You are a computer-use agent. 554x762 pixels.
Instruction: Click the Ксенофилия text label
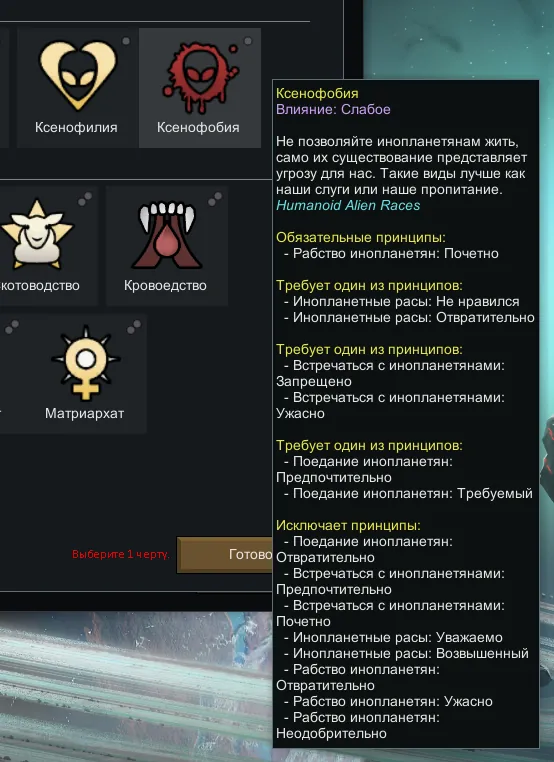tap(76, 127)
